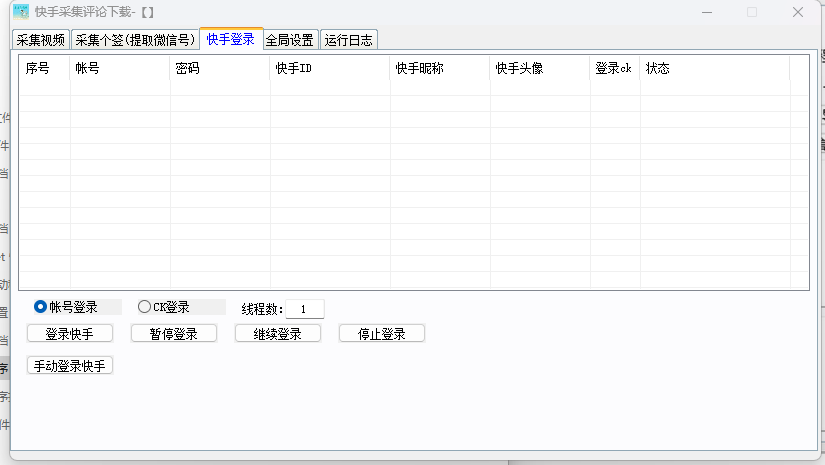
Task: Select the 帐号登录 radio option
Action: [x=41, y=307]
